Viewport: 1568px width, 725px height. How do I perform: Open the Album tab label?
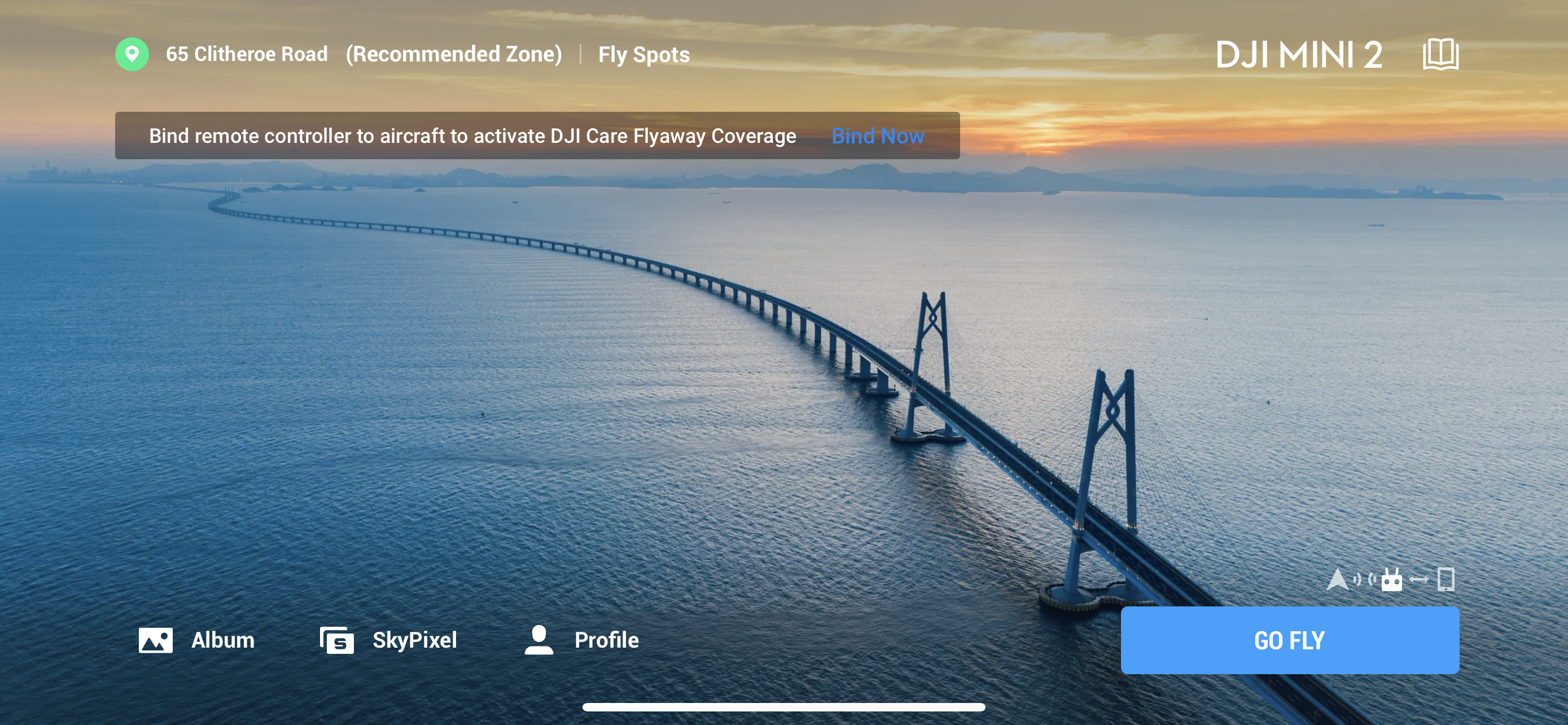click(223, 640)
